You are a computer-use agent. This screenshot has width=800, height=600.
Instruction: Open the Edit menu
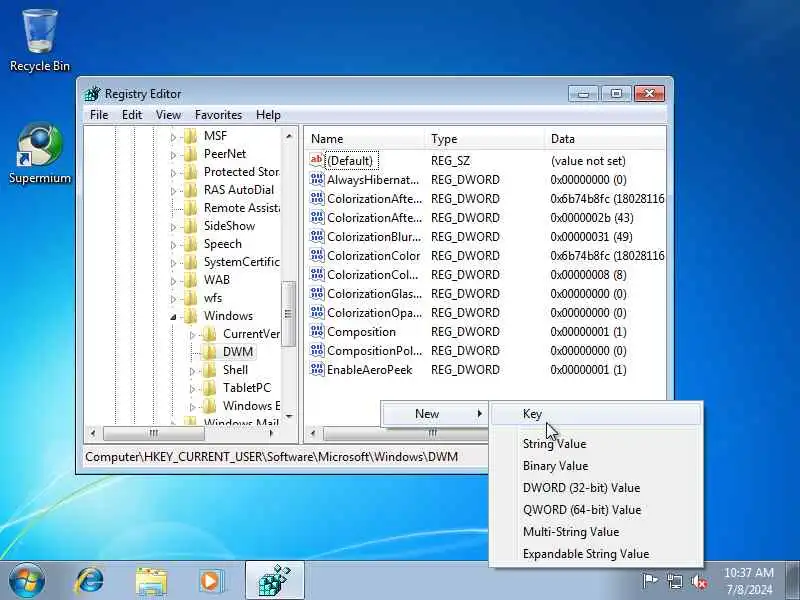(132, 115)
